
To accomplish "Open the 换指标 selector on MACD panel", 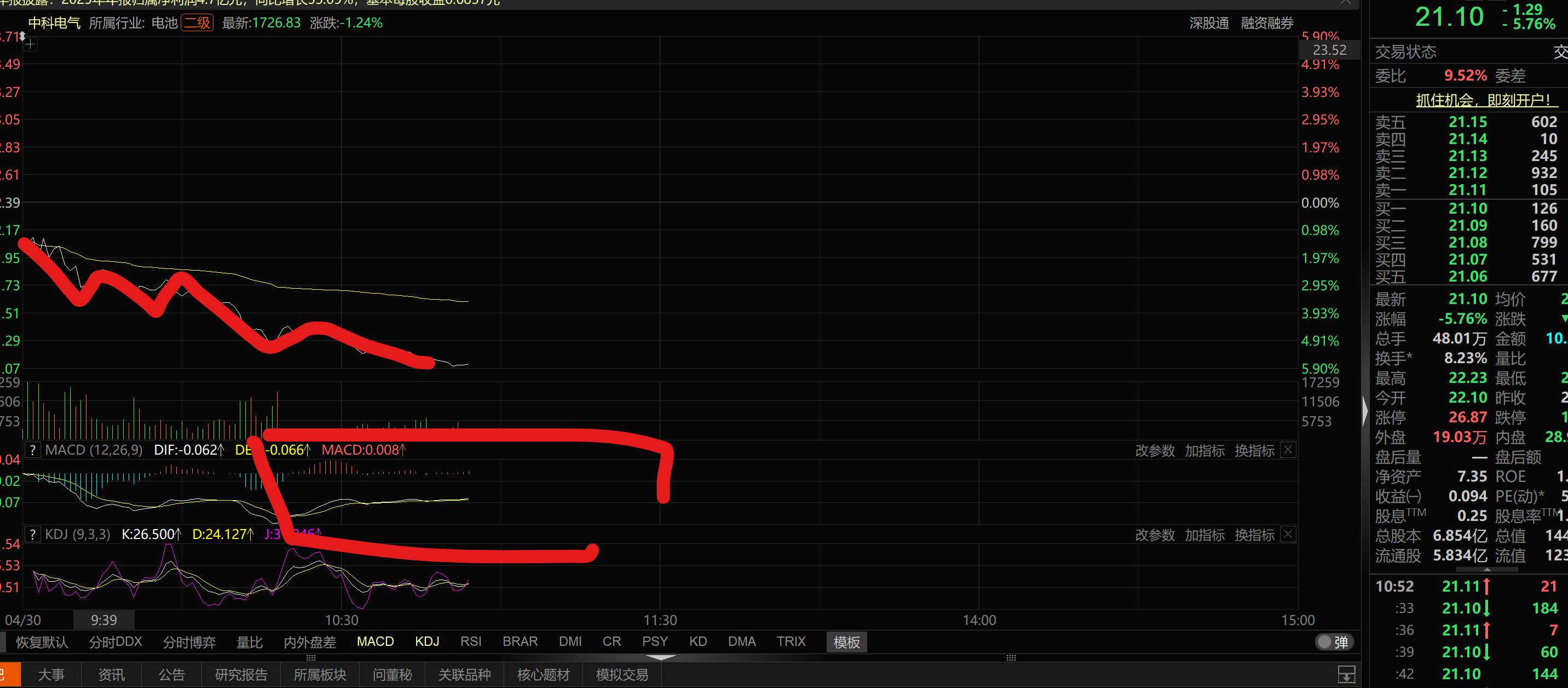I will pyautogui.click(x=1254, y=451).
